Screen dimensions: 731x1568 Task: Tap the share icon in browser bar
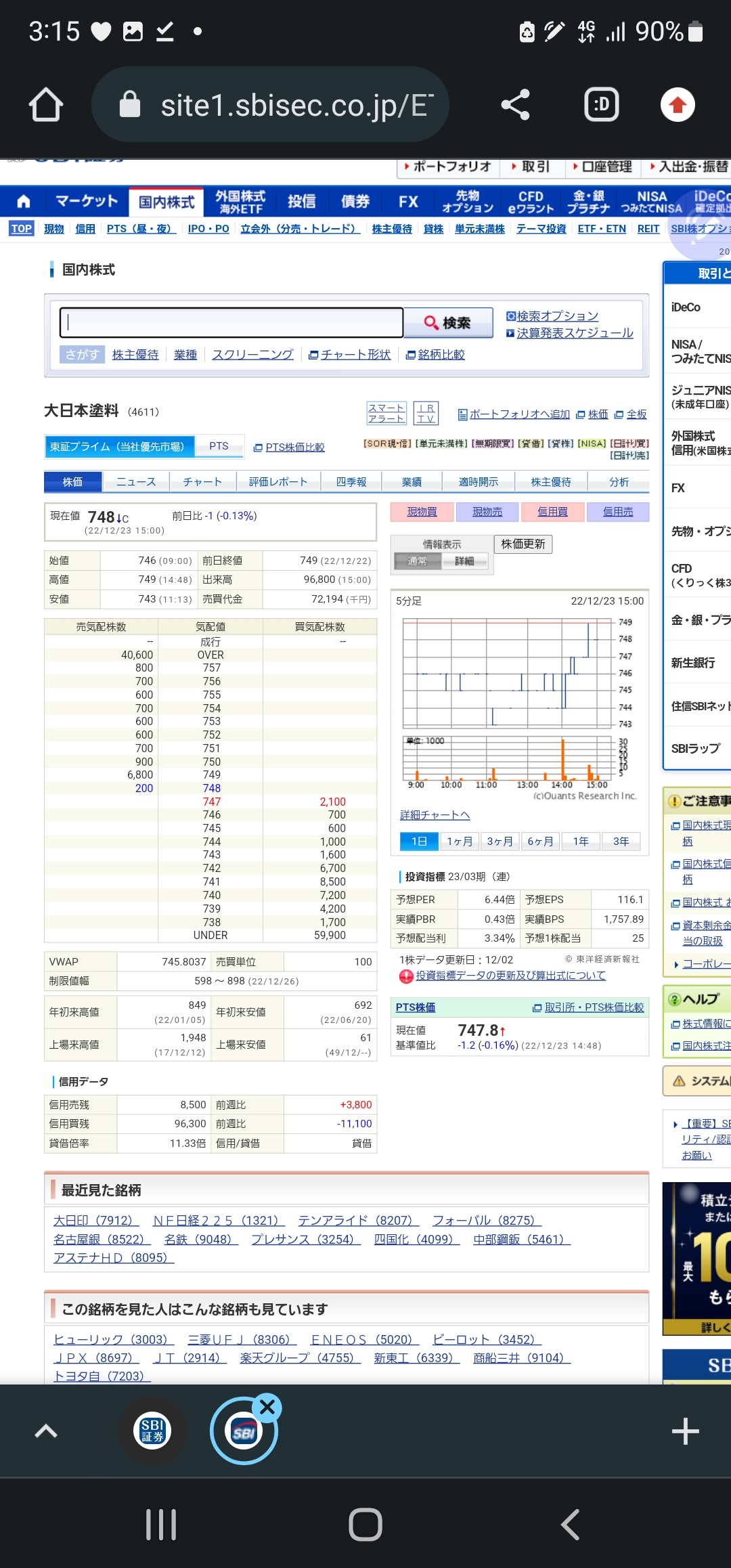(x=515, y=105)
